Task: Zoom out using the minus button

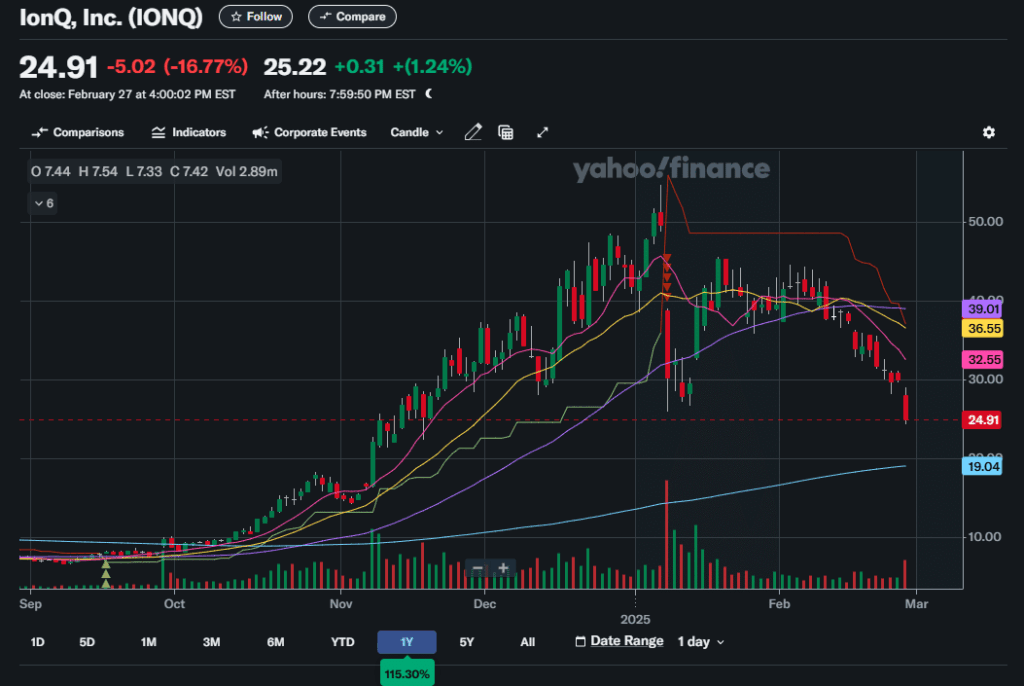Action: (478, 568)
